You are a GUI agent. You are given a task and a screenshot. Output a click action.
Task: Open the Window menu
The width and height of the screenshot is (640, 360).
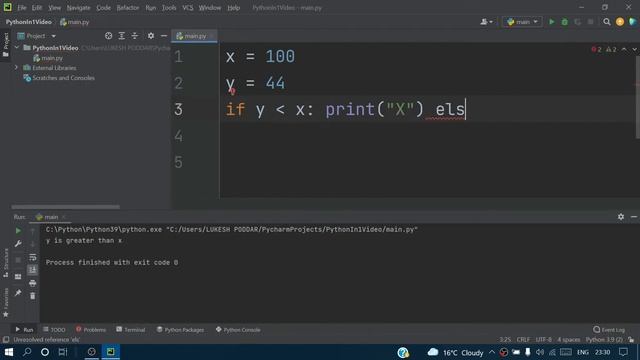[210, 8]
